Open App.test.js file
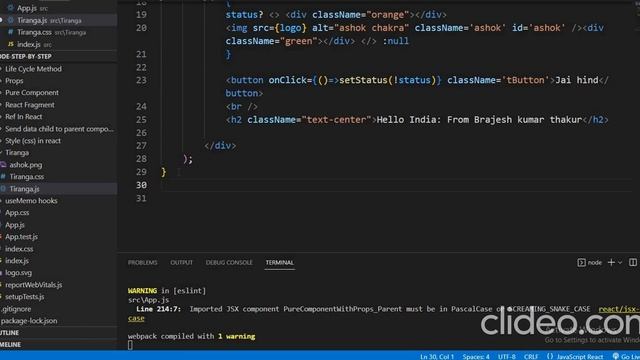The image size is (640, 360). [21, 236]
